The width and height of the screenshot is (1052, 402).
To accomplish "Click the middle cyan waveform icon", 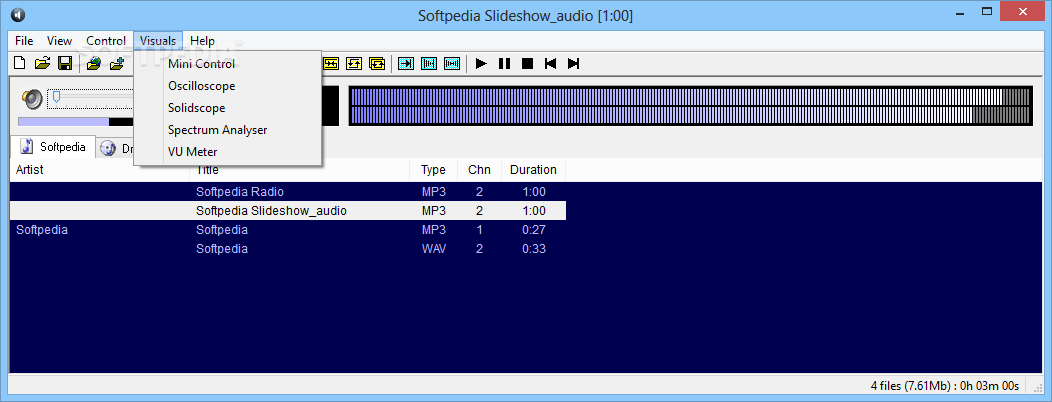I will tap(429, 64).
